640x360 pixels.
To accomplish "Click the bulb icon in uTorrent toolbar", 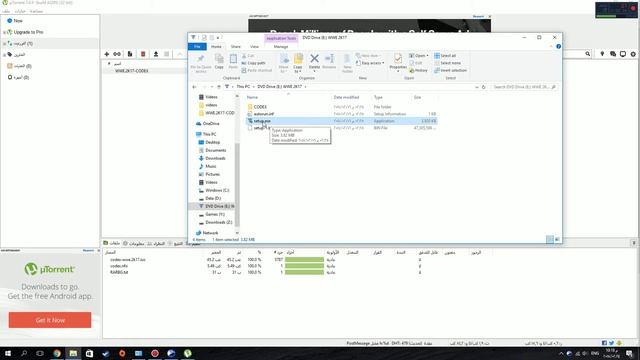I will pyautogui.click(x=602, y=54).
